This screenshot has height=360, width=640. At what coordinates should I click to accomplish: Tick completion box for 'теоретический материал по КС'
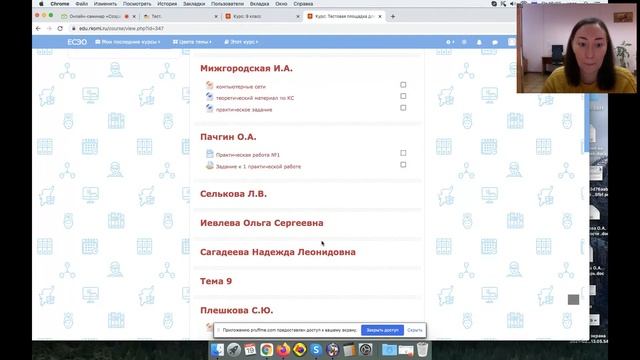tap(403, 96)
